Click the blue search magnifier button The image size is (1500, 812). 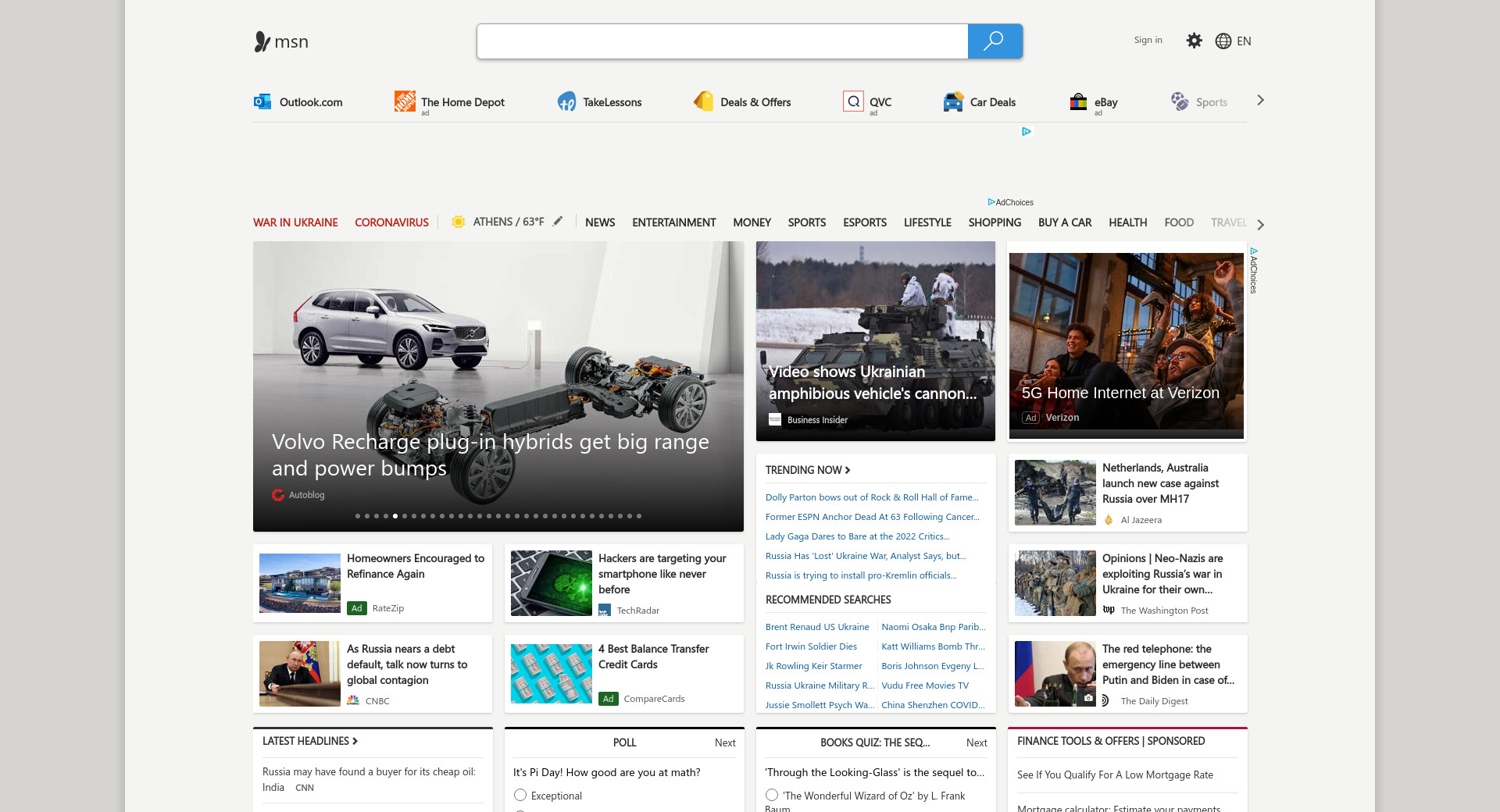[994, 41]
